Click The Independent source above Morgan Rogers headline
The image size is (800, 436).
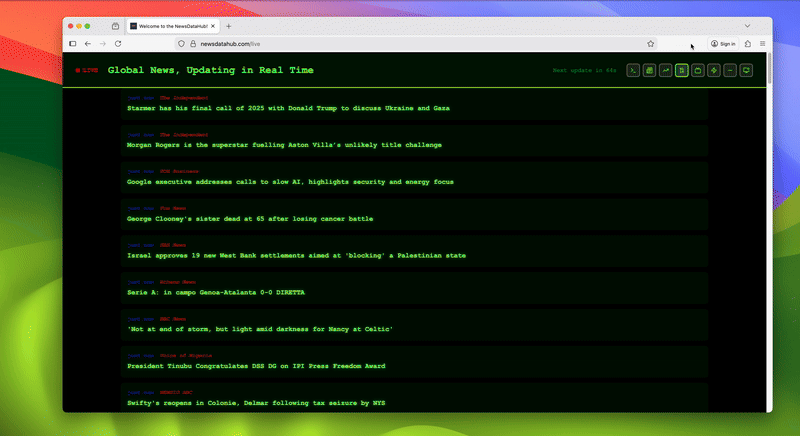tap(184, 135)
